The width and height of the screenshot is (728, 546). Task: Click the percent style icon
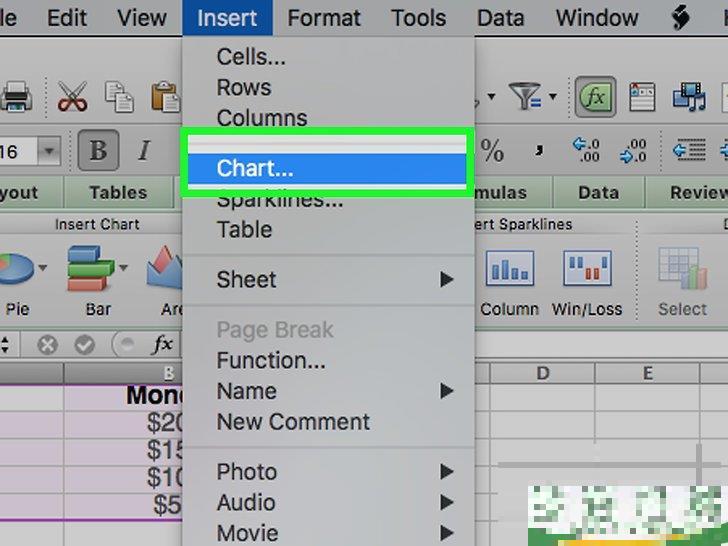click(x=493, y=151)
